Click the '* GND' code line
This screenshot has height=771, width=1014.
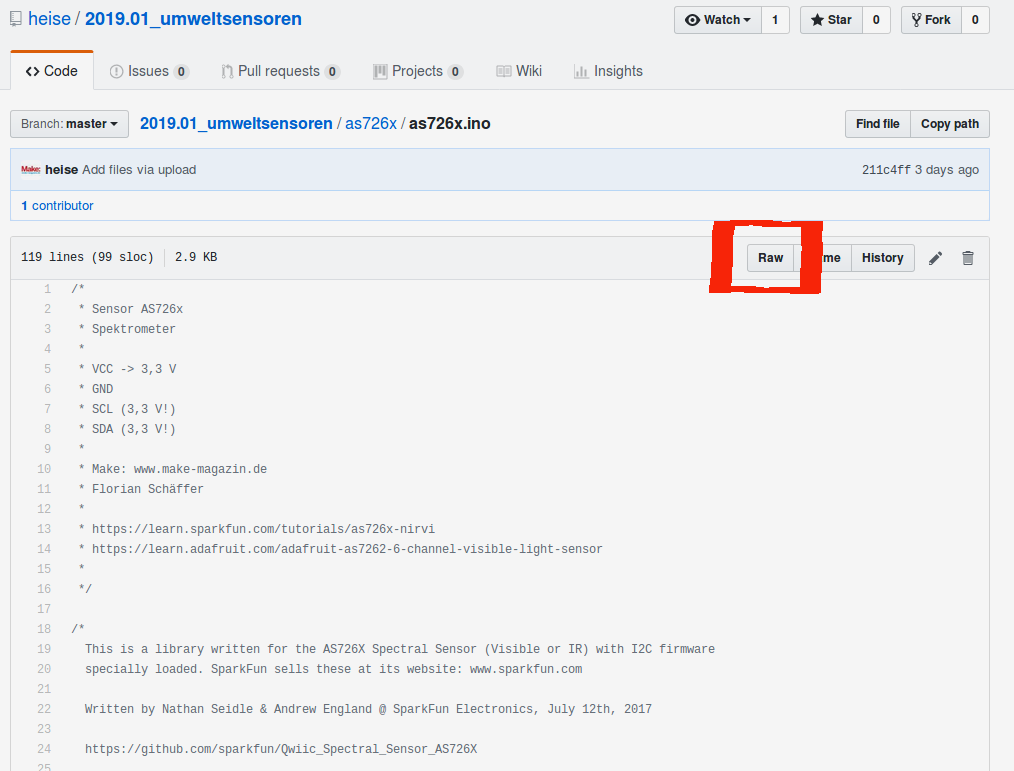click(x=95, y=389)
